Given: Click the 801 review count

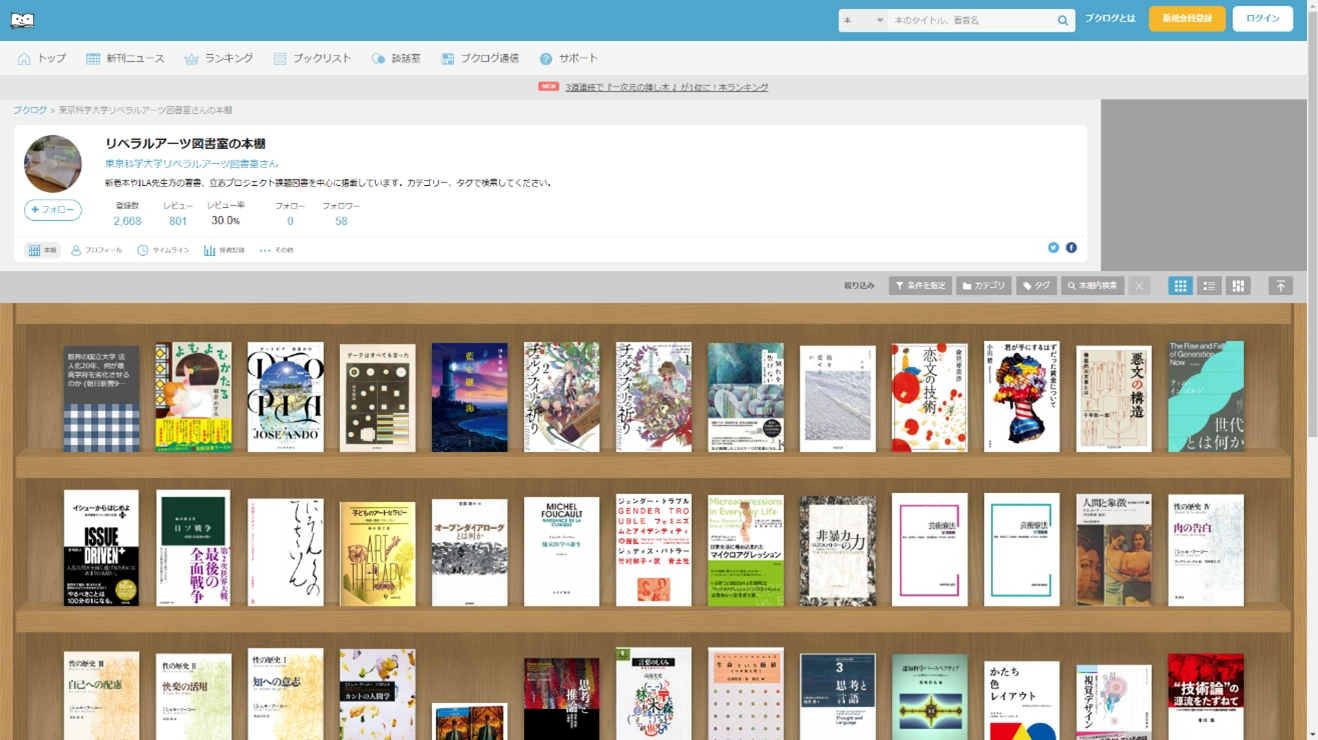Looking at the screenshot, I should coord(178,221).
